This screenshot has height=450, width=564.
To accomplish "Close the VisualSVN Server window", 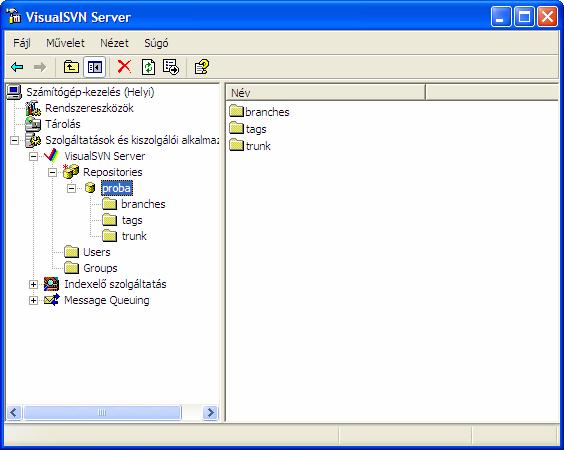I will [547, 17].
